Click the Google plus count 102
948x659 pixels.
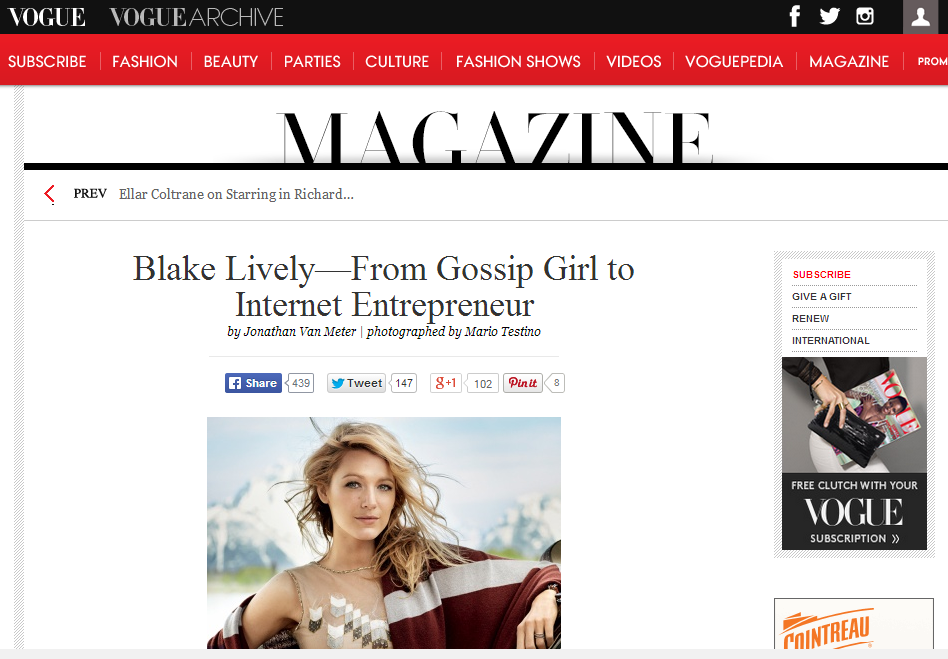click(482, 383)
